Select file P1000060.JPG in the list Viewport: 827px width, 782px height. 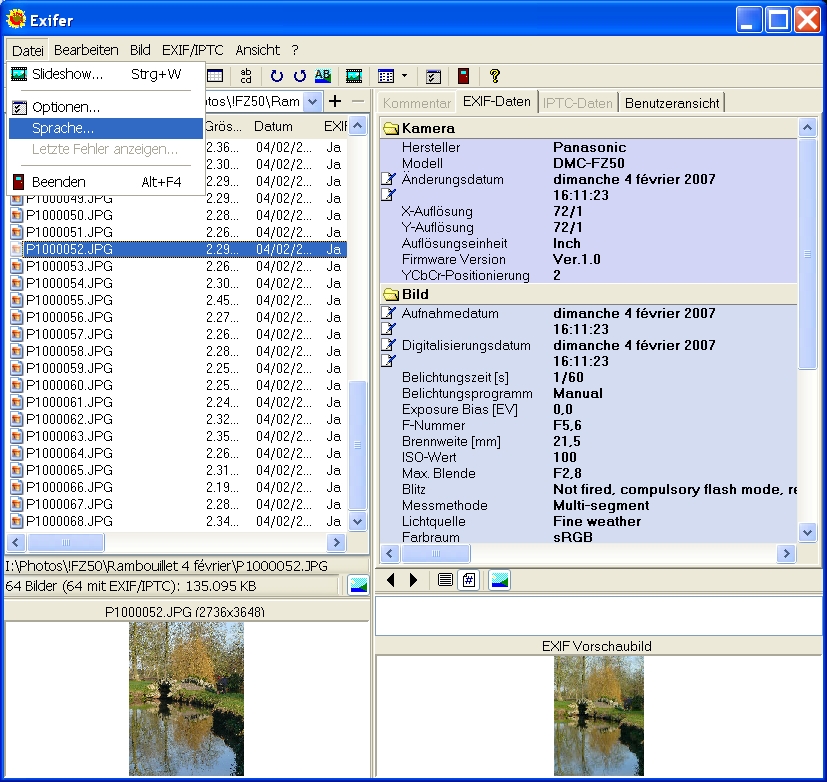point(69,385)
